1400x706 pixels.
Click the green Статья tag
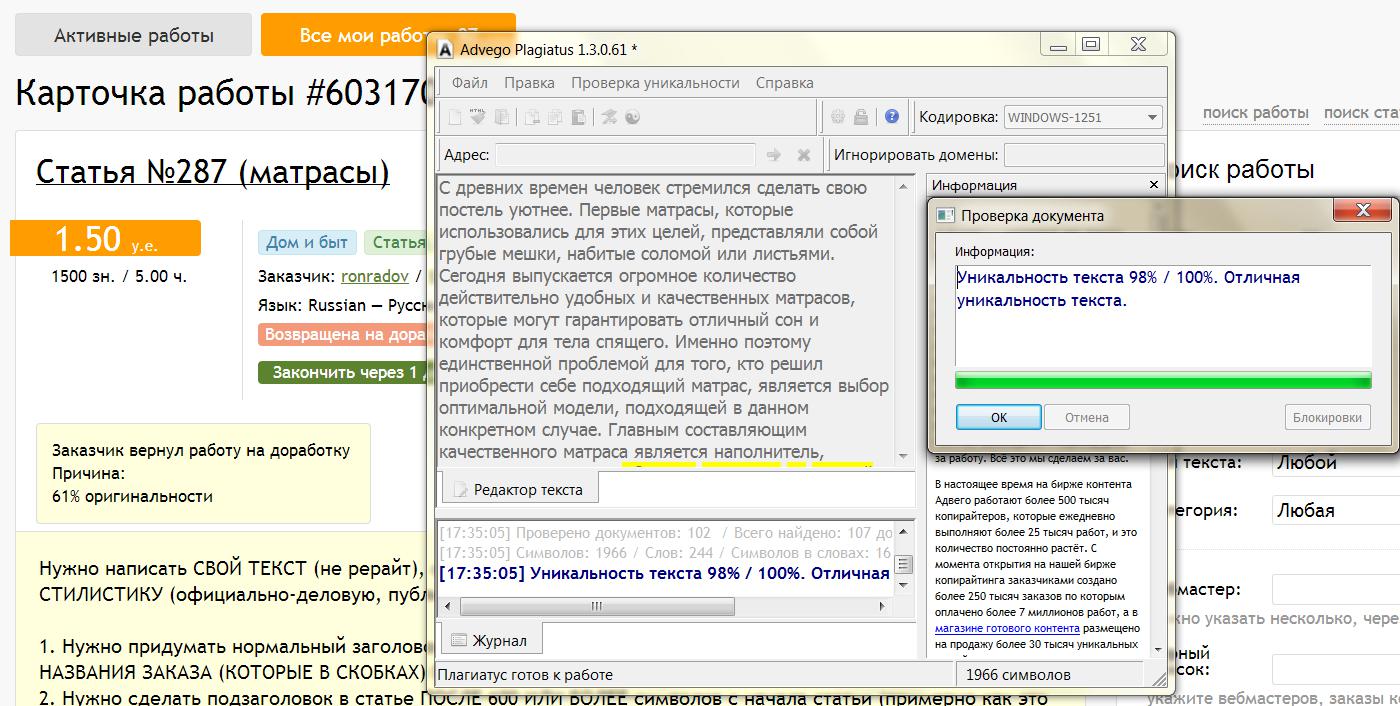pyautogui.click(x=397, y=242)
